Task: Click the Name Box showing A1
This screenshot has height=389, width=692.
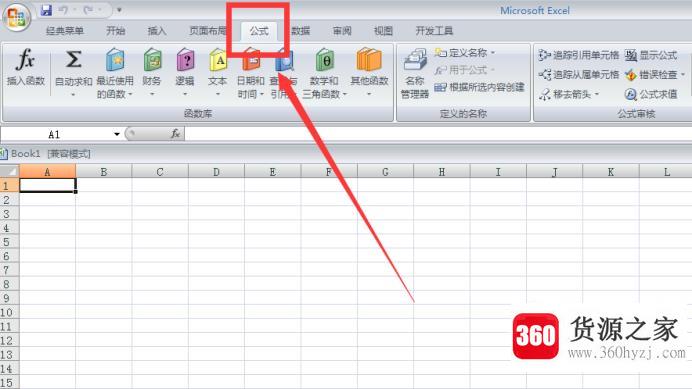Action: click(55, 134)
